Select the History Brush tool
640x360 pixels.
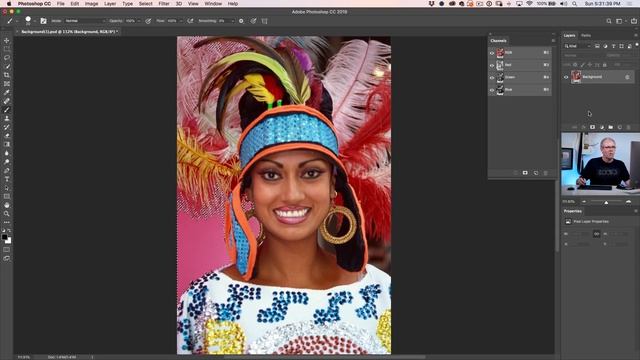tap(7, 127)
